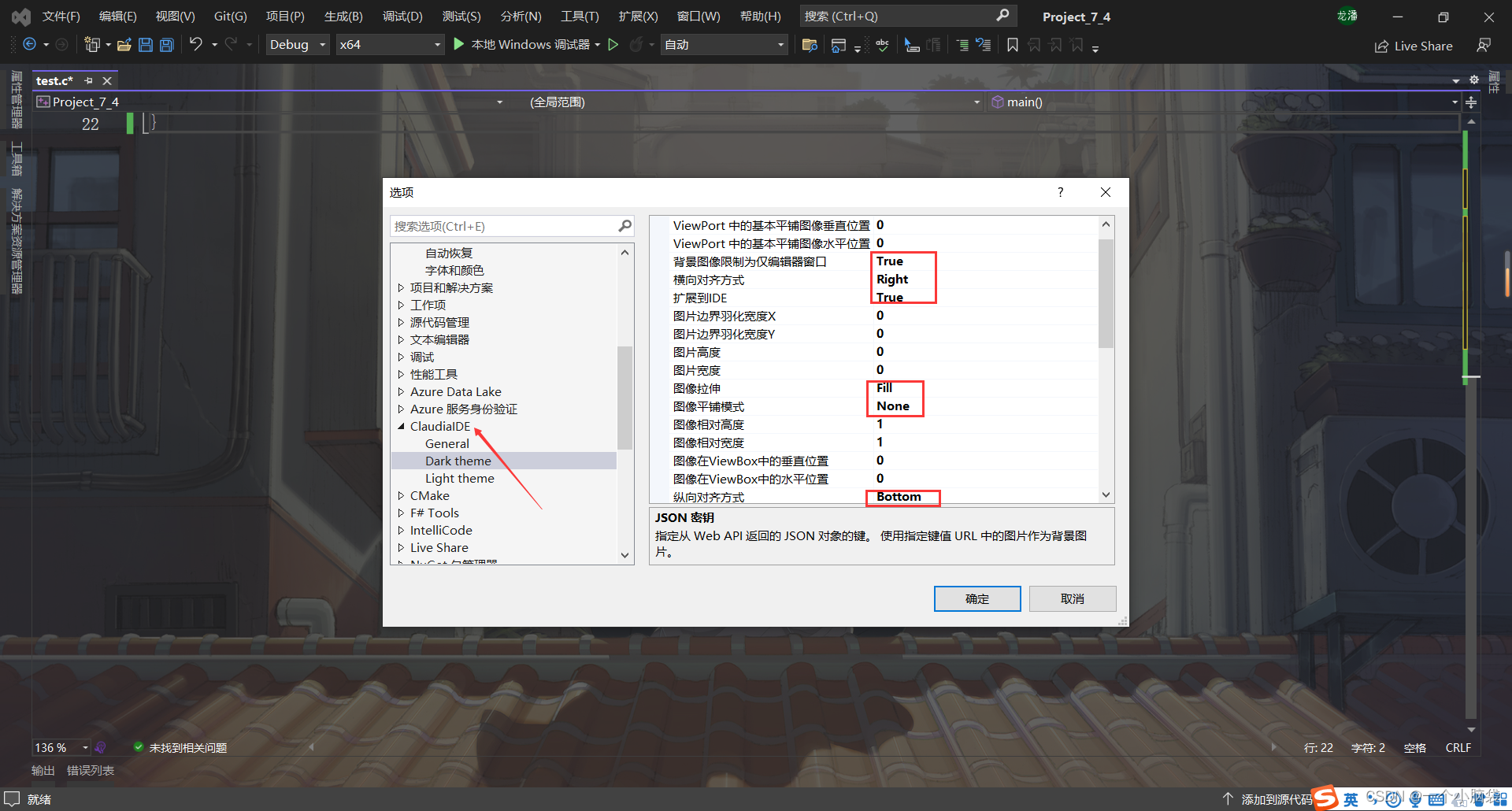
Task: Expand the Azure Data Lake node
Action: click(x=401, y=391)
